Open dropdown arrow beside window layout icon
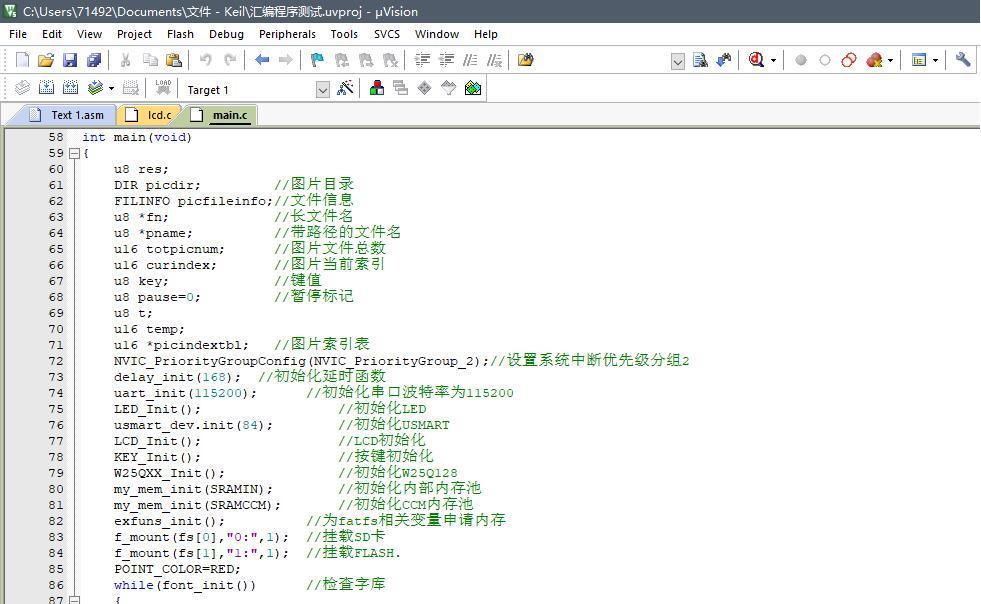The height and width of the screenshot is (604, 981). pos(935,60)
